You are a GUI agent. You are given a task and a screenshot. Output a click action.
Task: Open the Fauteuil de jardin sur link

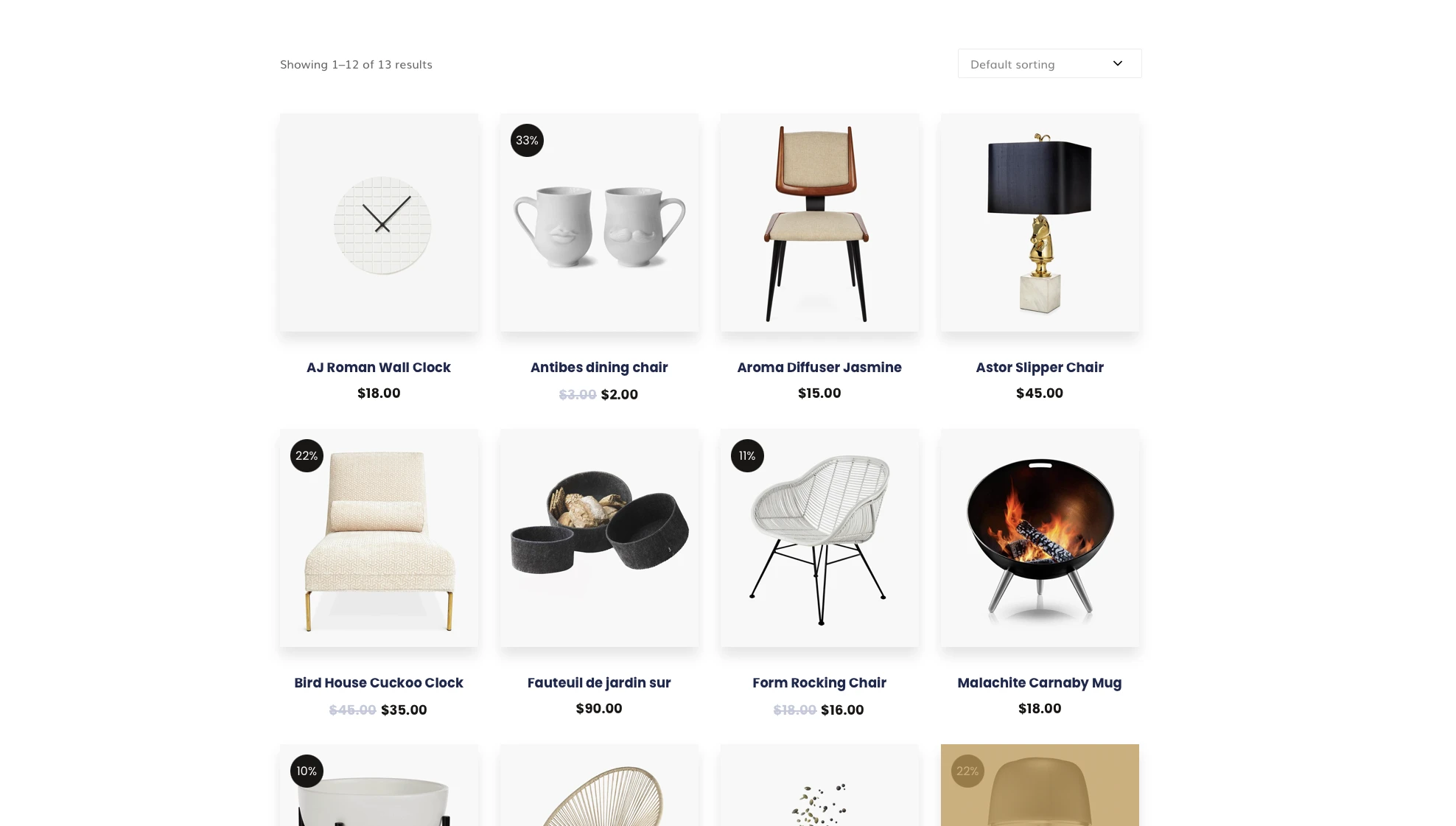(599, 682)
